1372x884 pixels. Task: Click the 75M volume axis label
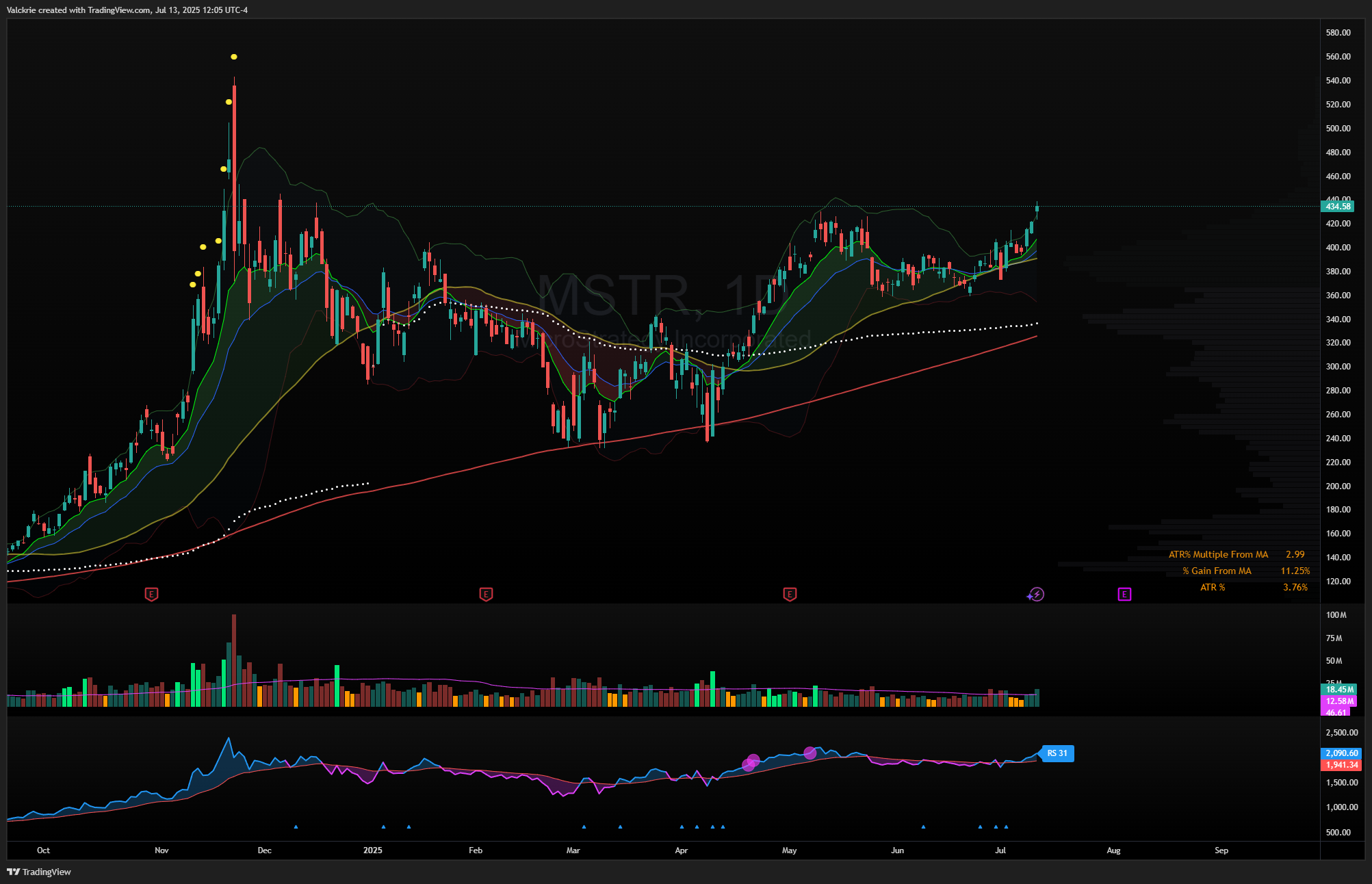click(x=1334, y=638)
